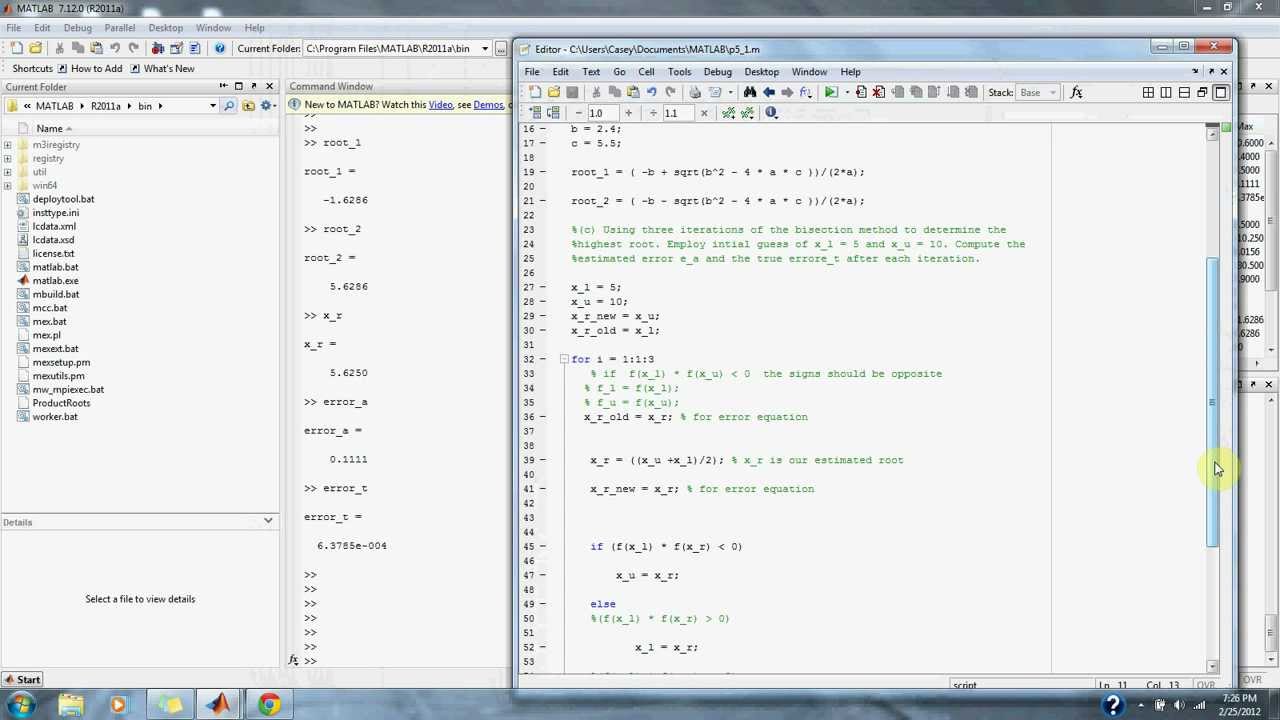
Task: Create a new file from Editor toolbar
Action: (535, 92)
